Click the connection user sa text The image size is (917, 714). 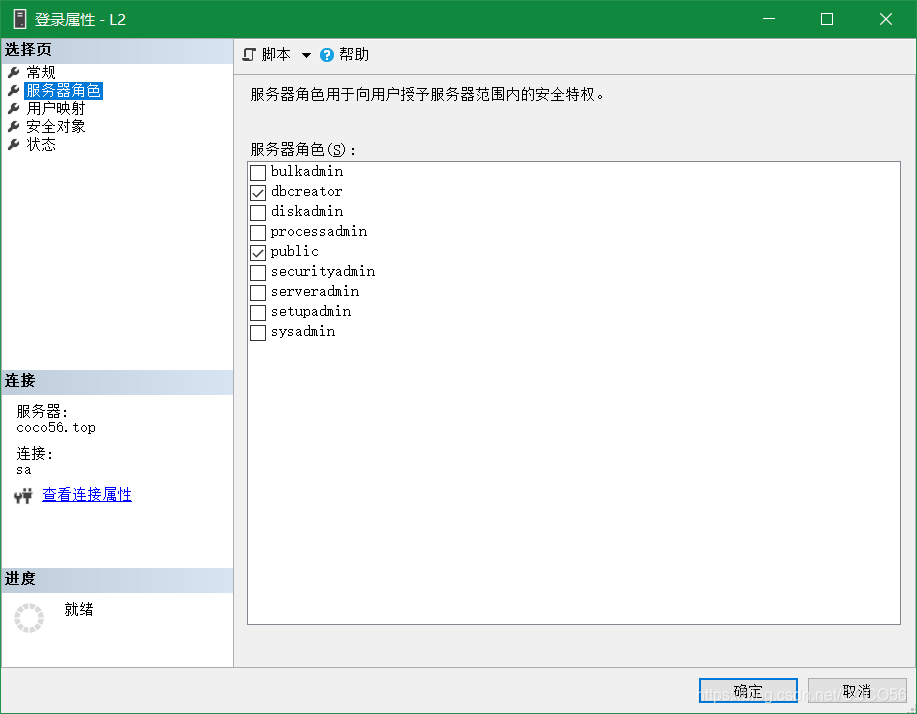tap(24, 470)
